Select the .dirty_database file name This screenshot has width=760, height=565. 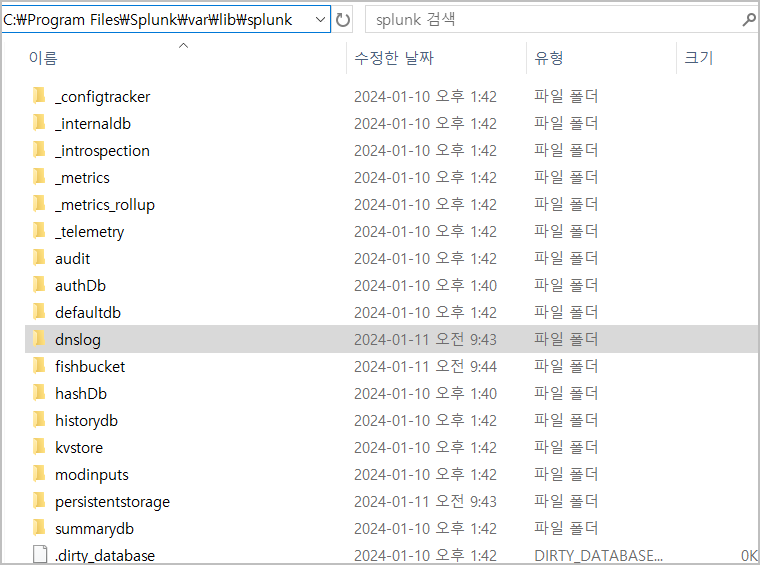click(105, 556)
